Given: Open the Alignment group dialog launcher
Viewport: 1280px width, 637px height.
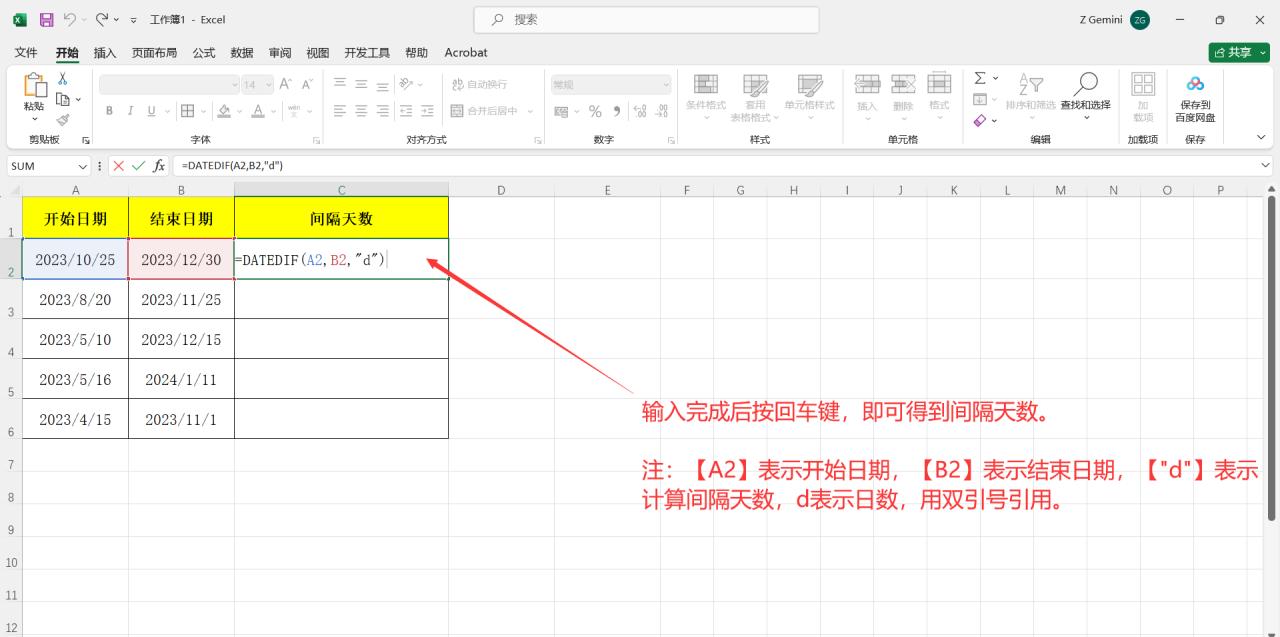Looking at the screenshot, I should point(538,140).
